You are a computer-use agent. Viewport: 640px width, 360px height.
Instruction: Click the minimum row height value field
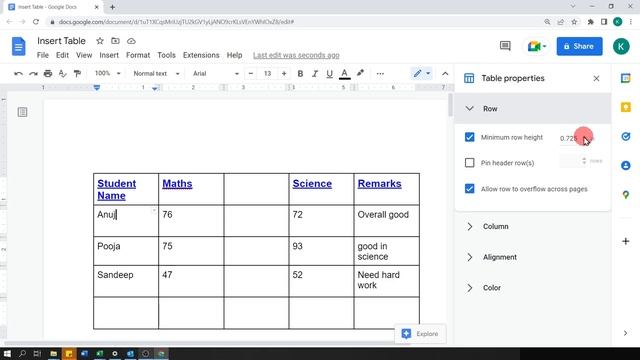pos(573,138)
